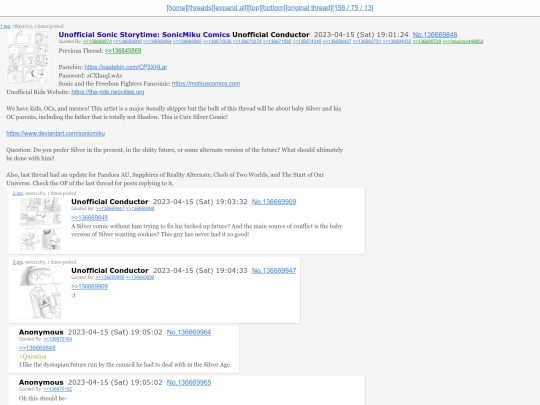Visit the deviantart.com/sonicmiku link

point(55,133)
